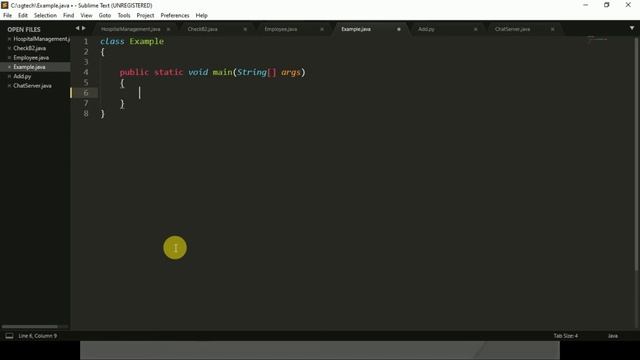Open the Java syntax selector
Image resolution: width=640 pixels, height=360 pixels.
[x=613, y=336]
